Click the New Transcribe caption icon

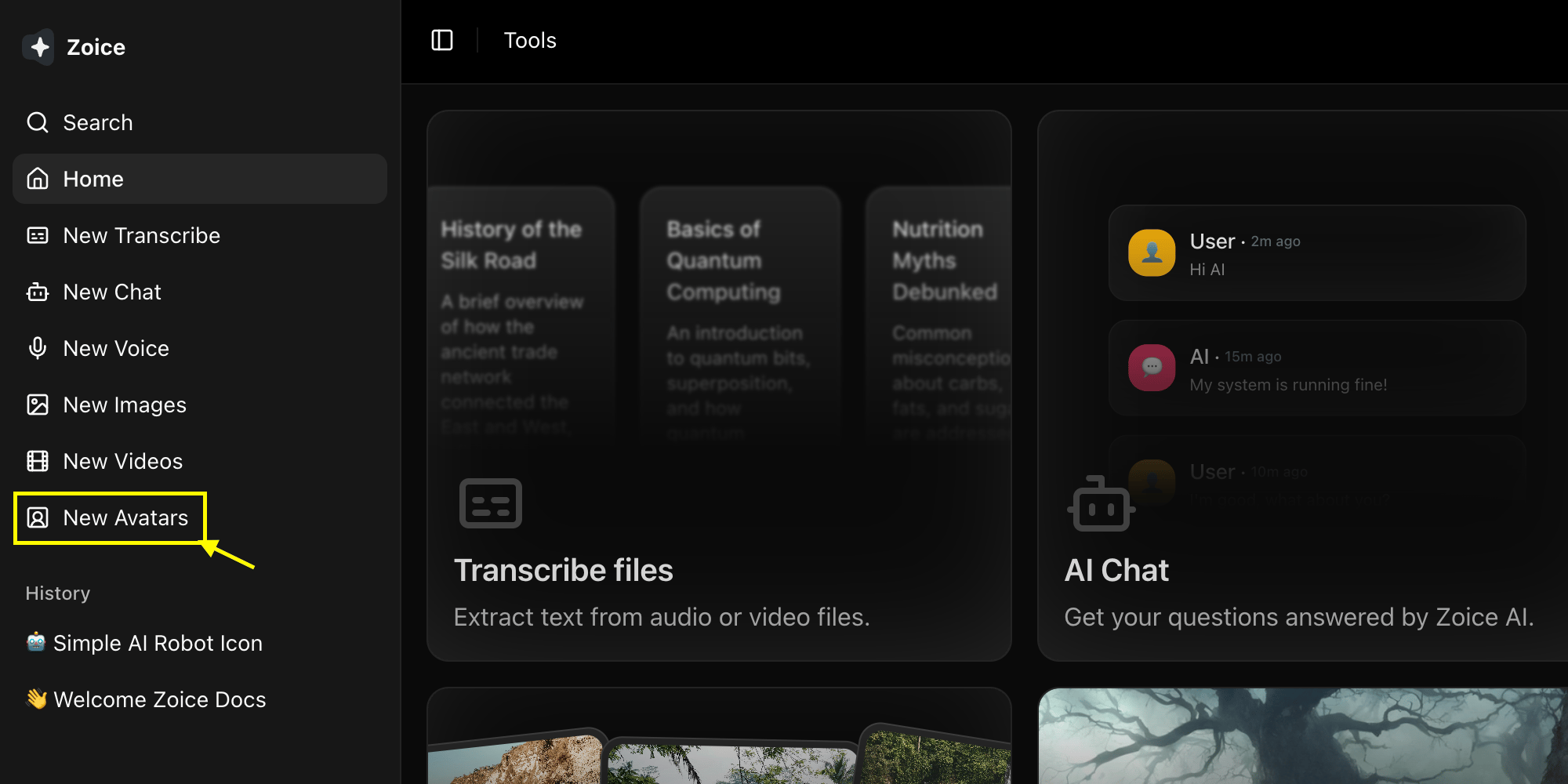tap(38, 235)
